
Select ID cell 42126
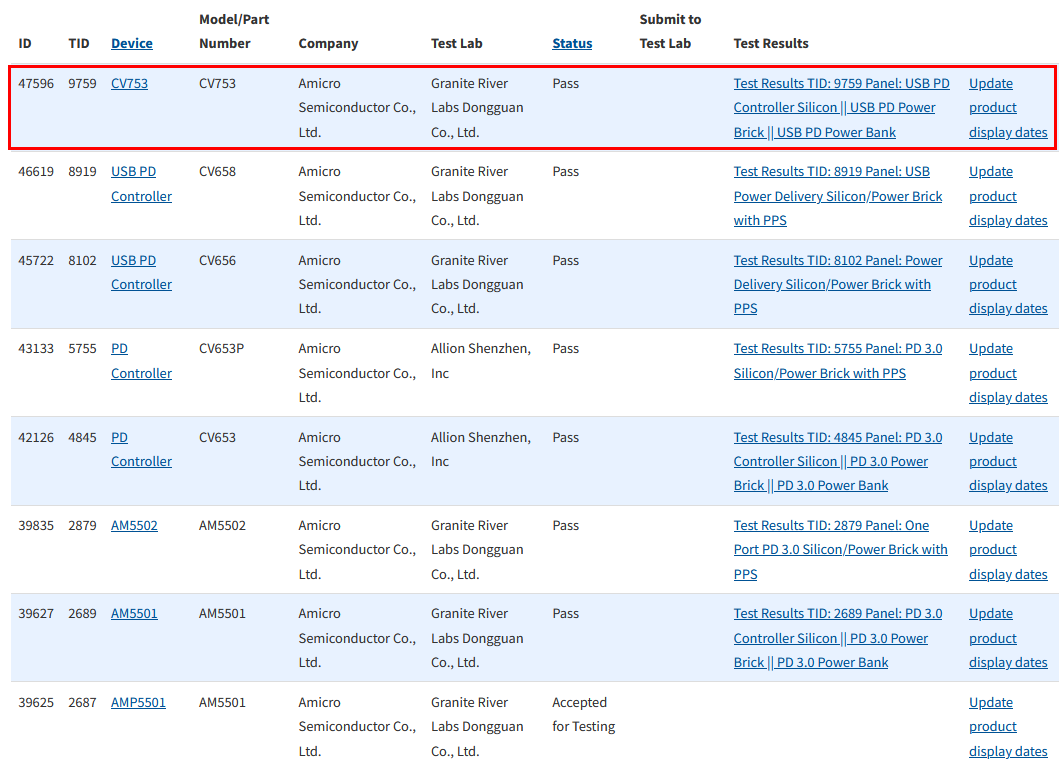[36, 438]
